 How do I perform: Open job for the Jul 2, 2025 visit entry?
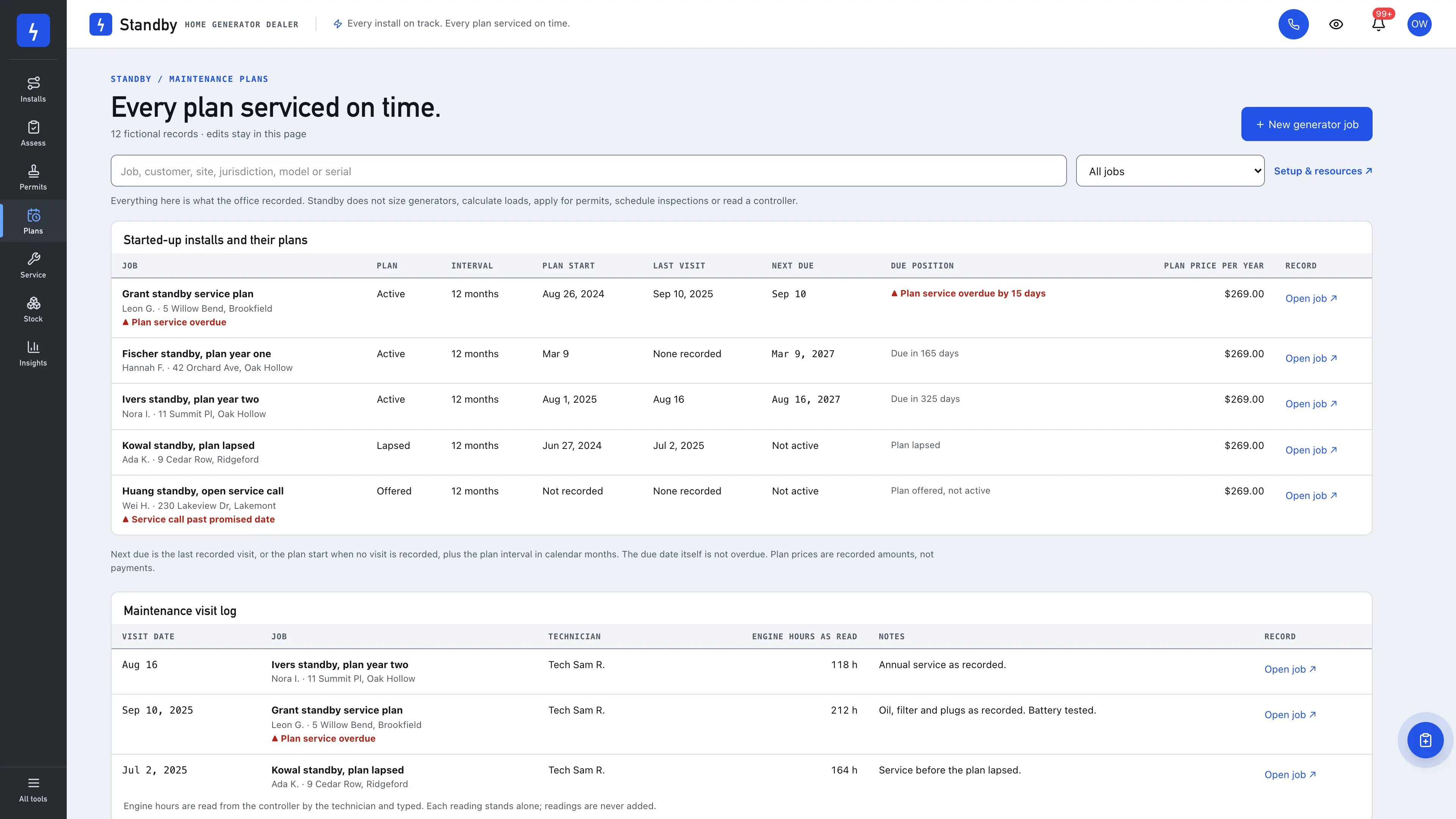(1290, 774)
